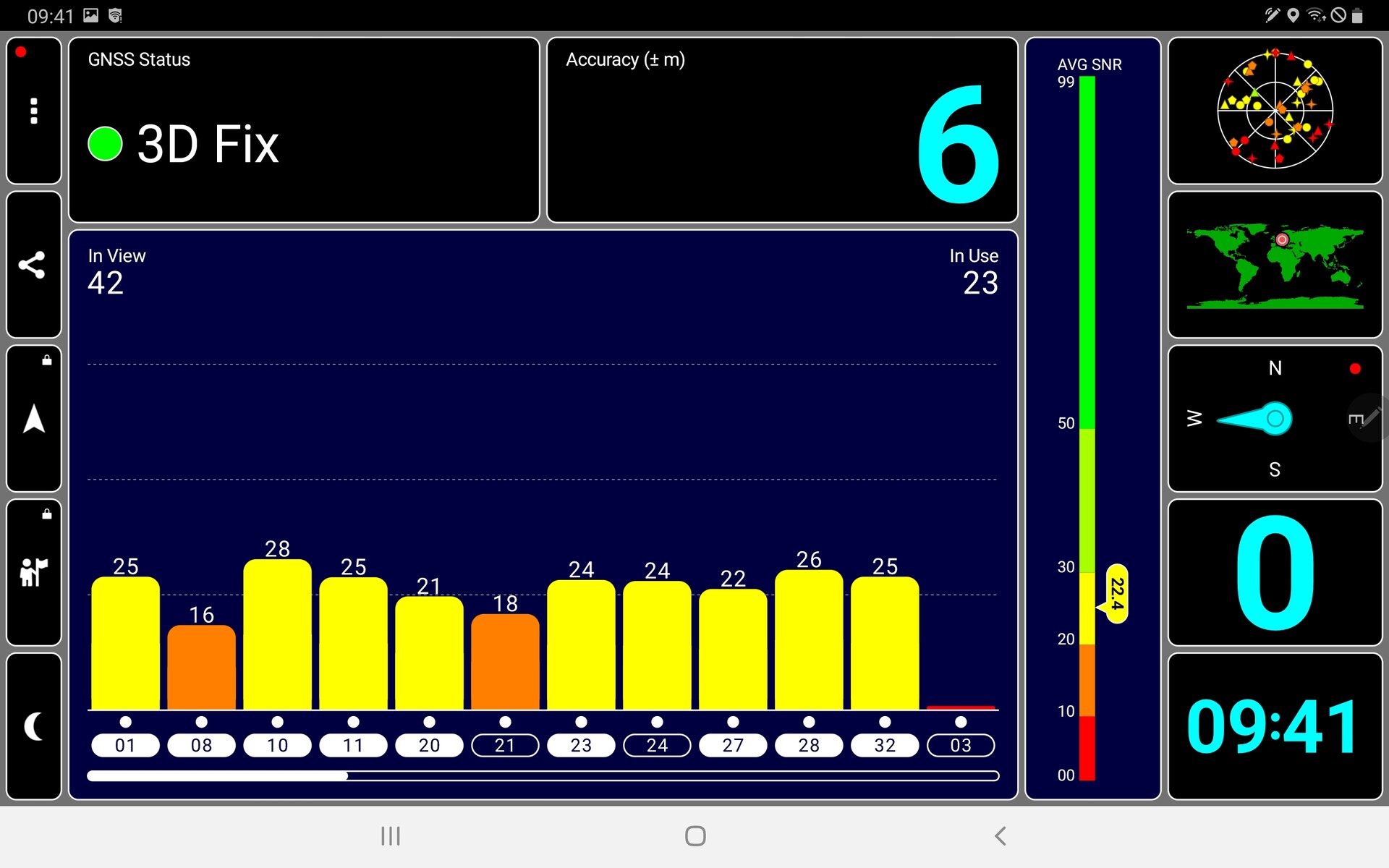The width and height of the screenshot is (1389, 868).
Task: Tap the compass widget
Action: click(x=1259, y=419)
